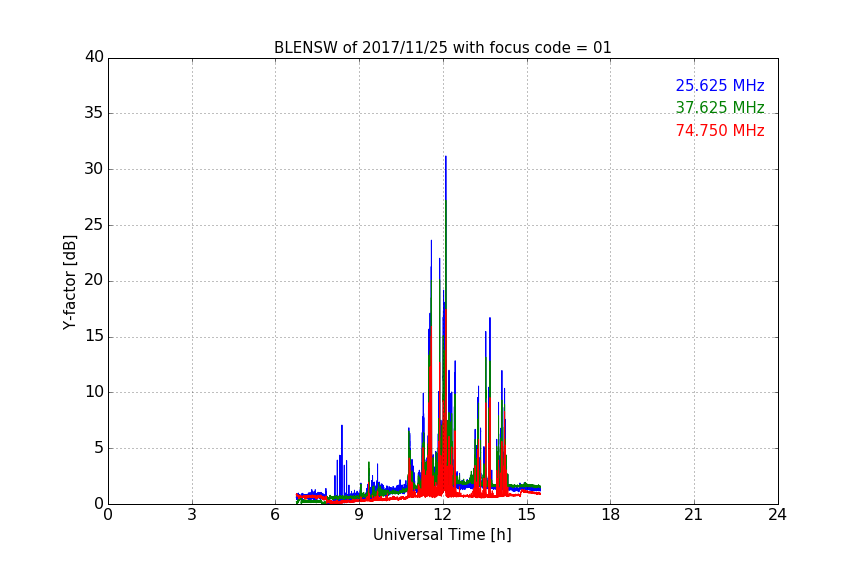Click the tallest blue peak tip near 31 dB
Viewport: 864px width, 576px height.
click(x=446, y=157)
